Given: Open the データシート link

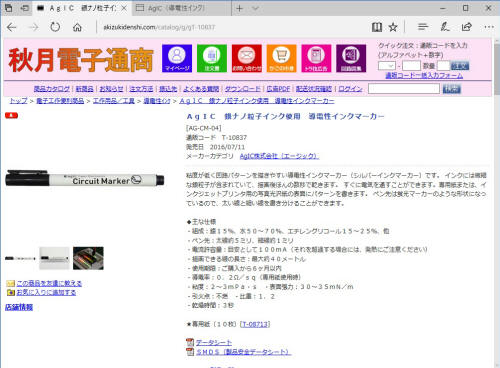Looking at the screenshot, I should 214,342.
